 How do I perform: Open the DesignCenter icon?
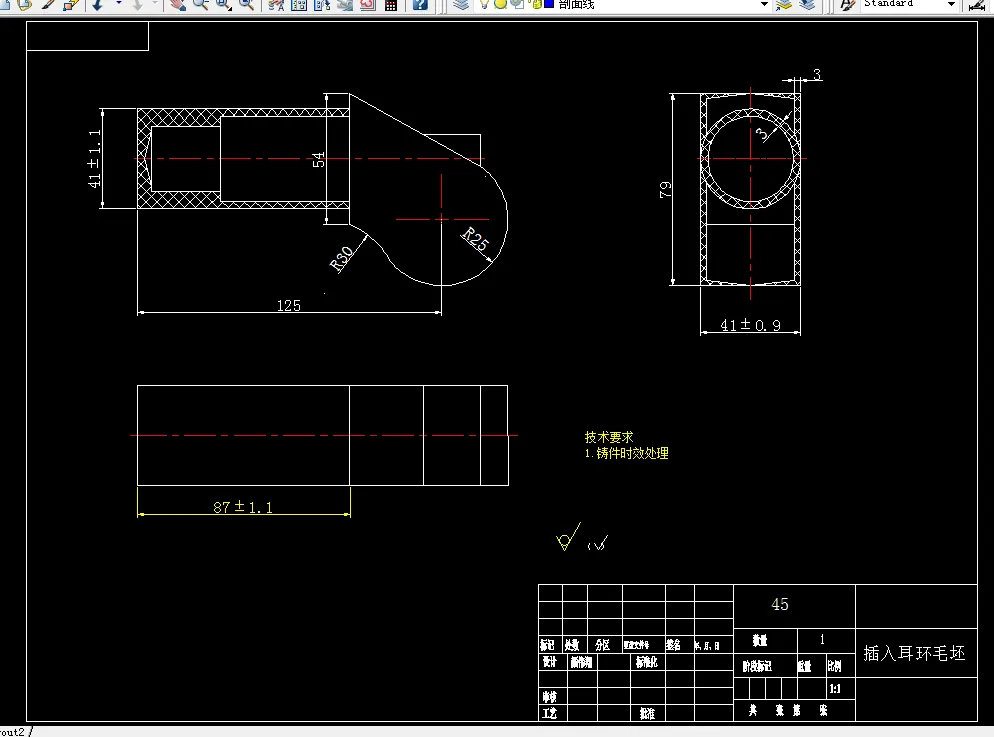(x=299, y=4)
